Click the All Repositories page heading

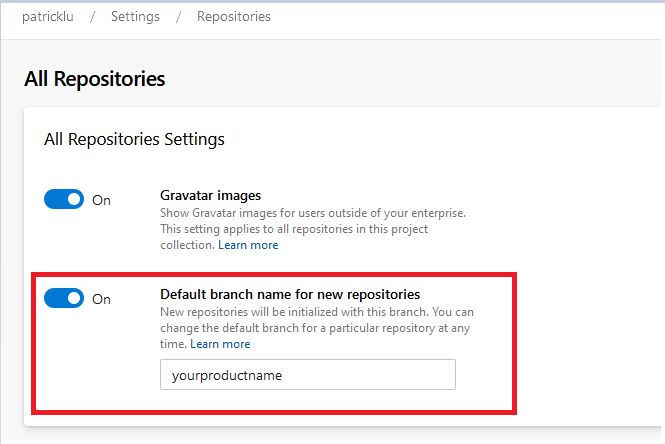(94, 78)
